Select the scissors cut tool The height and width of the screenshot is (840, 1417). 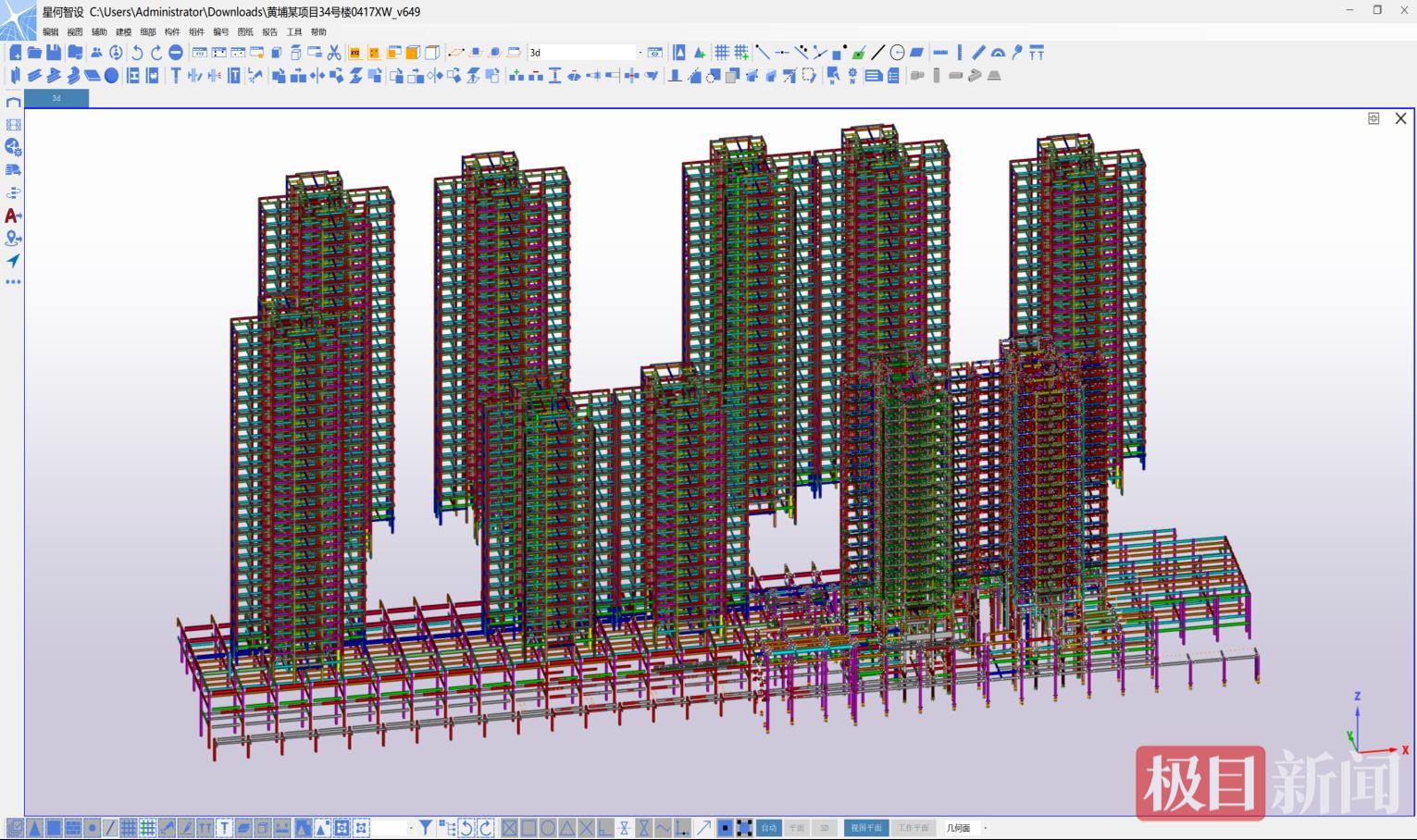click(x=334, y=53)
